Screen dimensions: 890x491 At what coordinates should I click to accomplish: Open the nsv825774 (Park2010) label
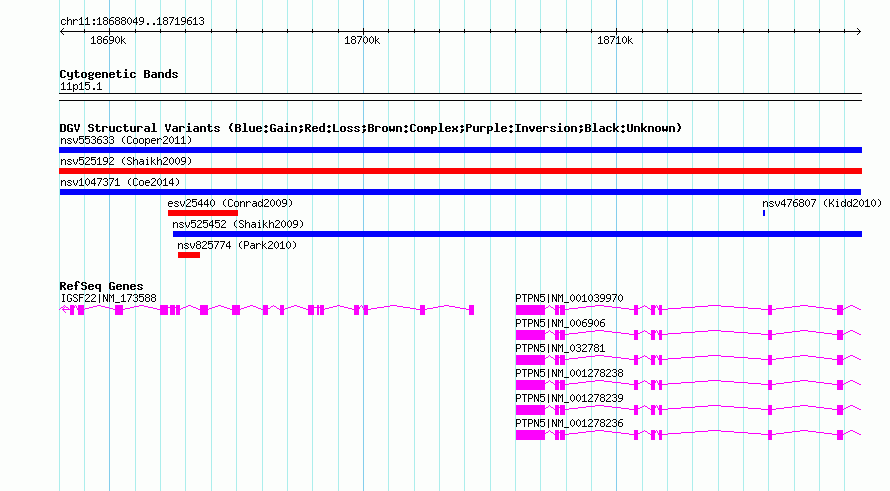pos(237,245)
